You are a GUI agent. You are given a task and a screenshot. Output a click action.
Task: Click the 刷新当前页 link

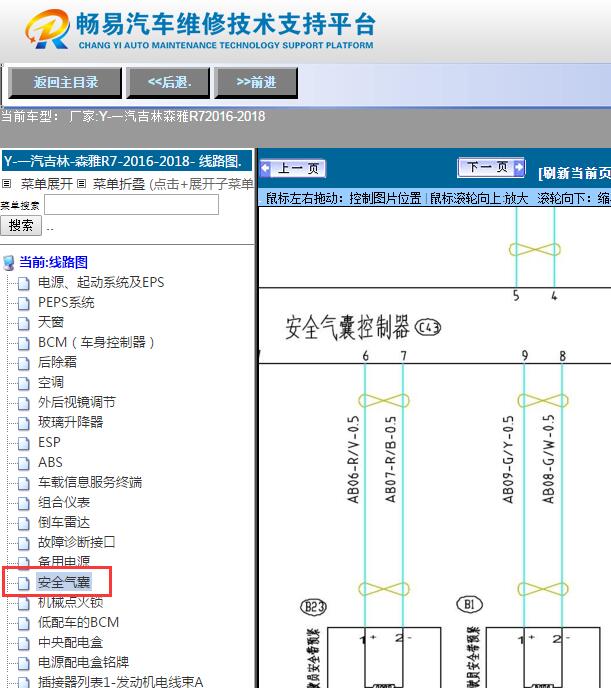coord(575,173)
